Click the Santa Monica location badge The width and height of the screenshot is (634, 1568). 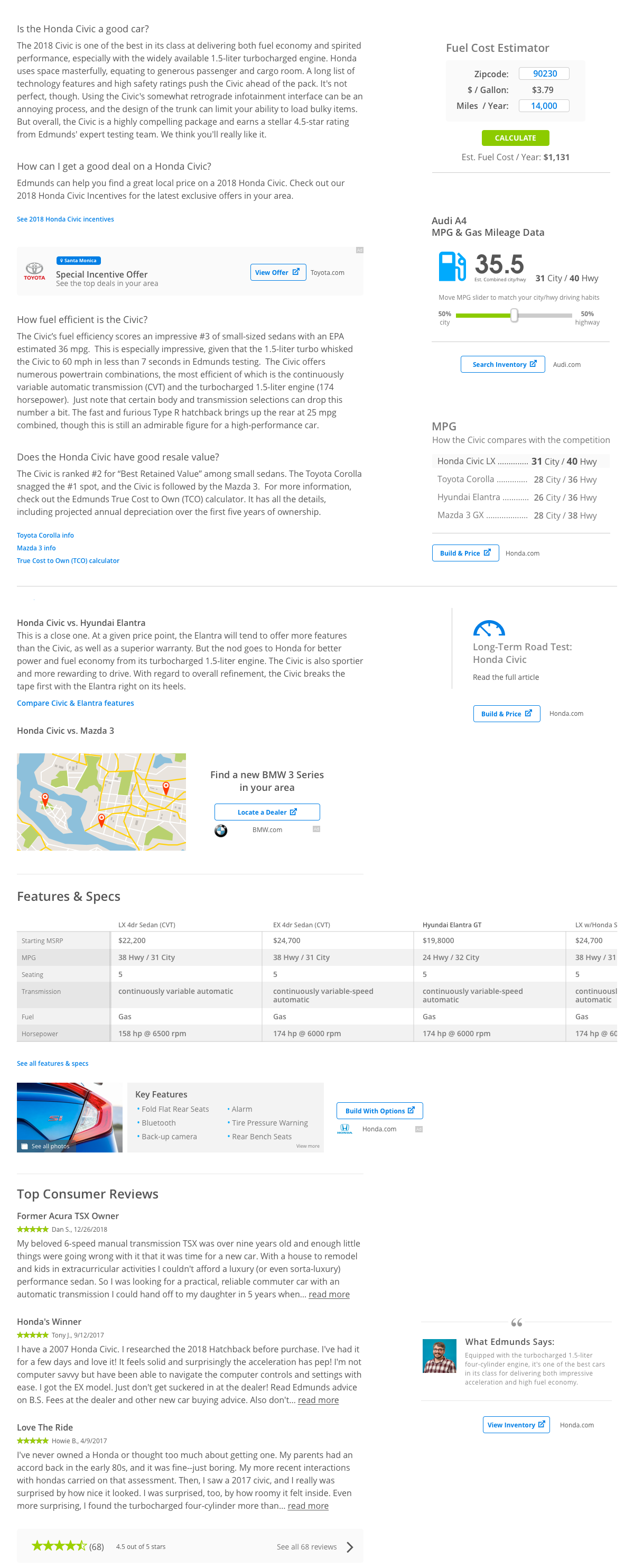(x=79, y=261)
